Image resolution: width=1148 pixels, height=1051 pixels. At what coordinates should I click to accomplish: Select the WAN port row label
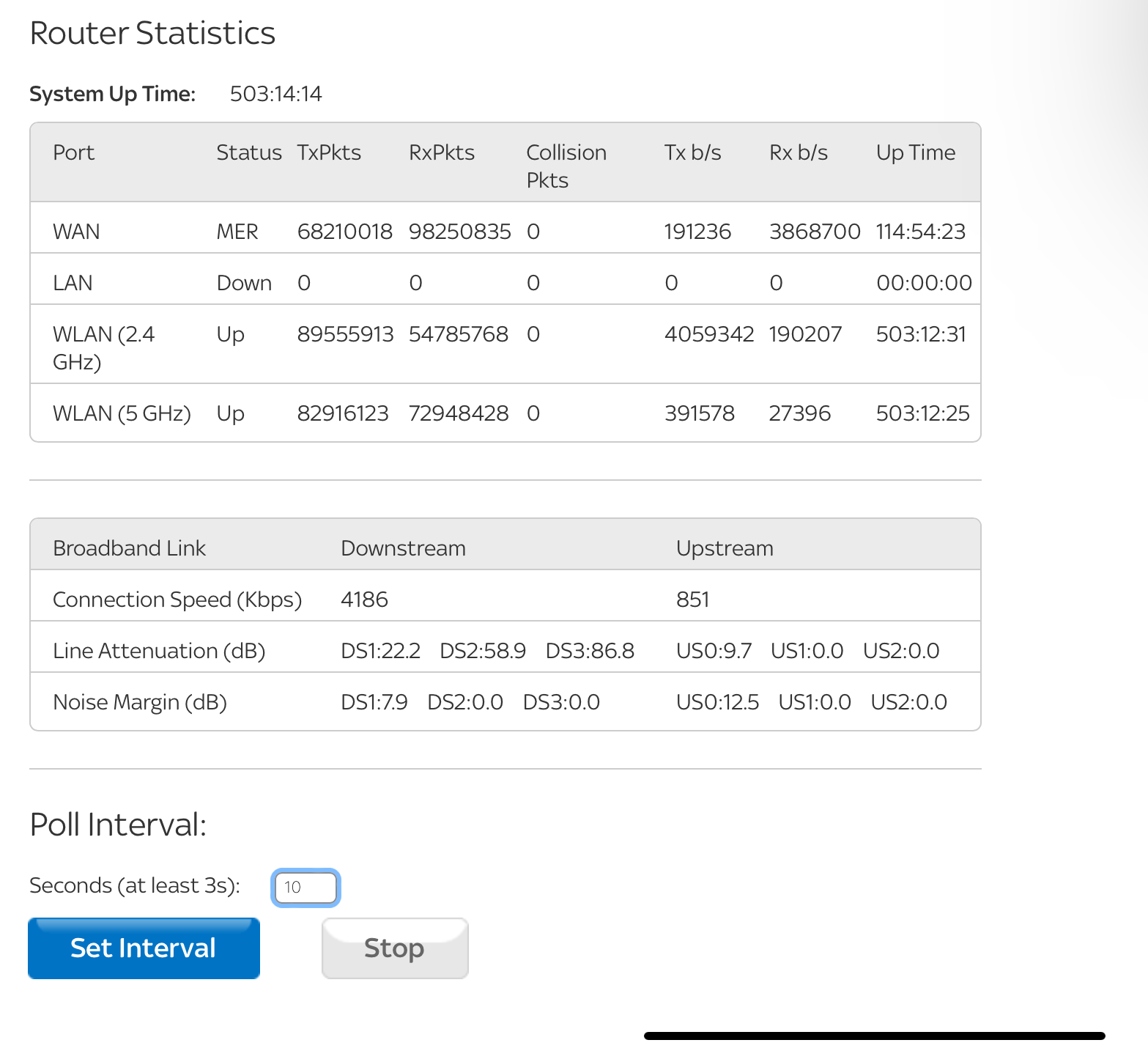[x=76, y=232]
